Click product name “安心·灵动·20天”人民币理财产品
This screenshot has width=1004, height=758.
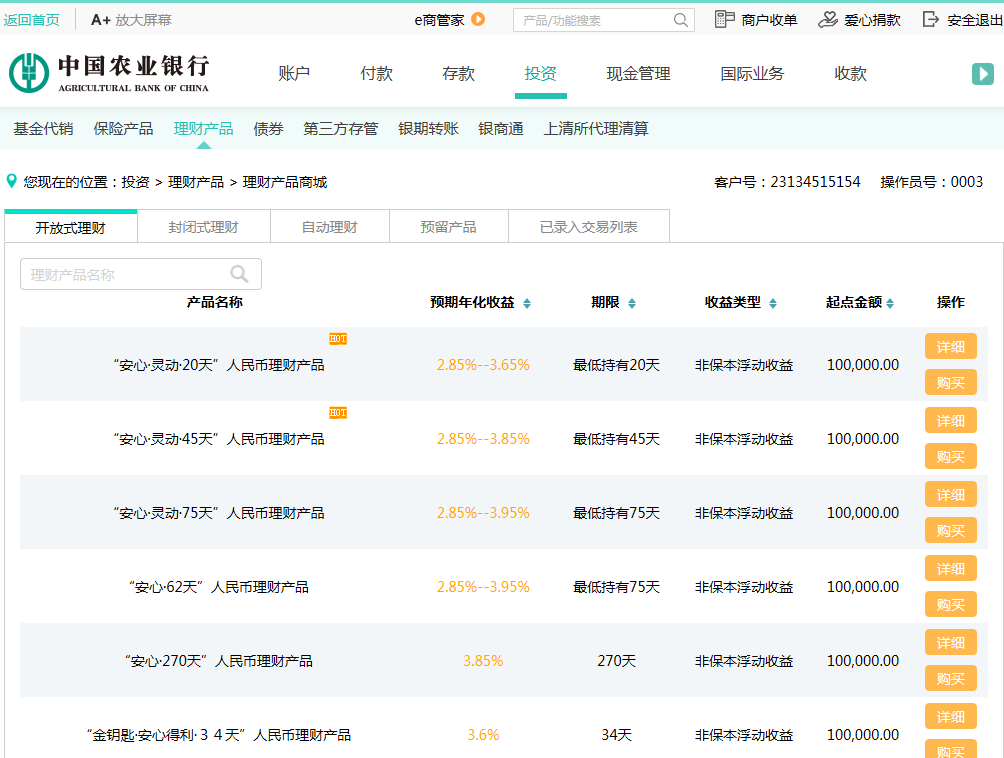219,365
